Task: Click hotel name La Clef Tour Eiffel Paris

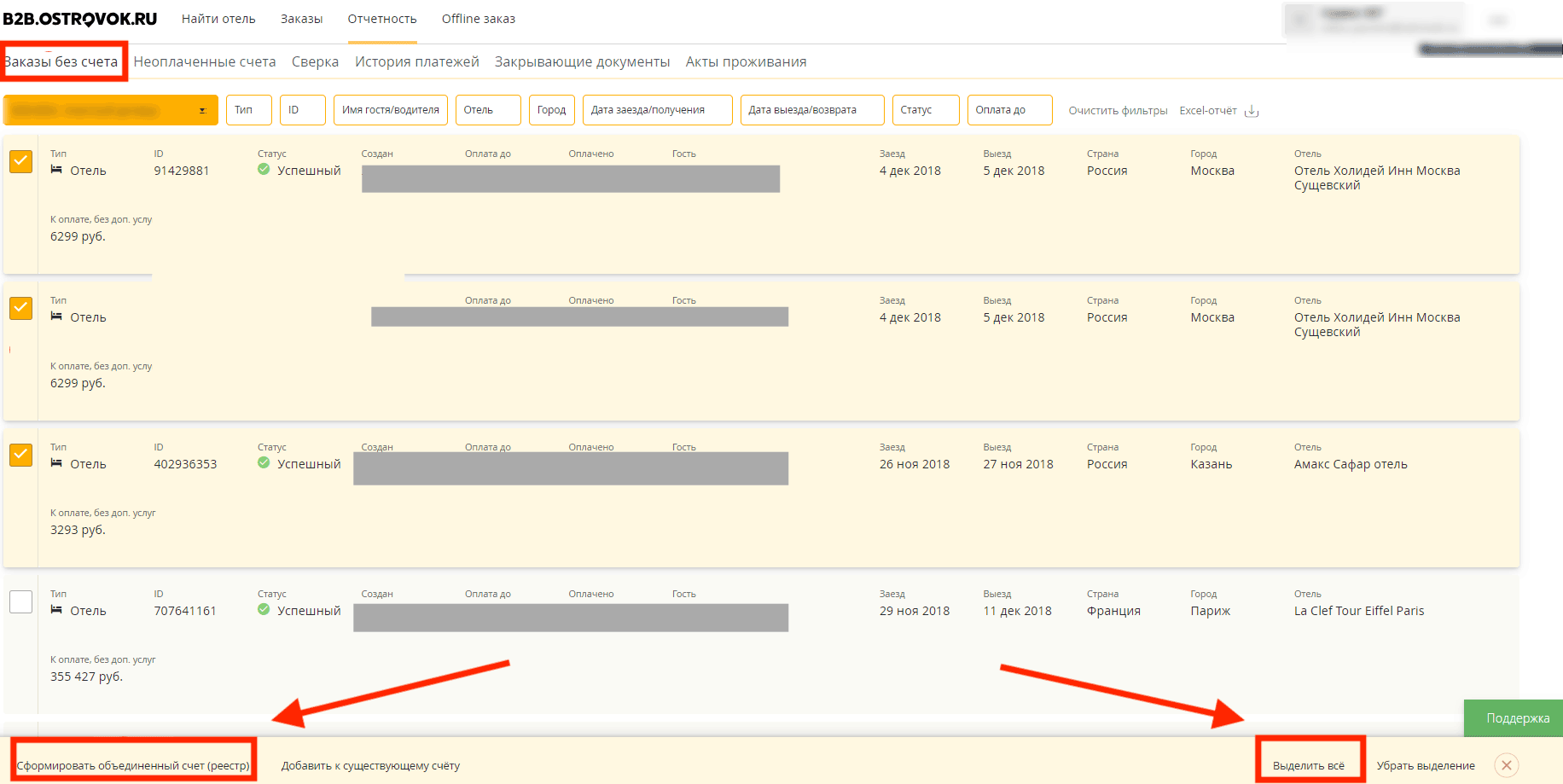Action: pyautogui.click(x=1359, y=611)
